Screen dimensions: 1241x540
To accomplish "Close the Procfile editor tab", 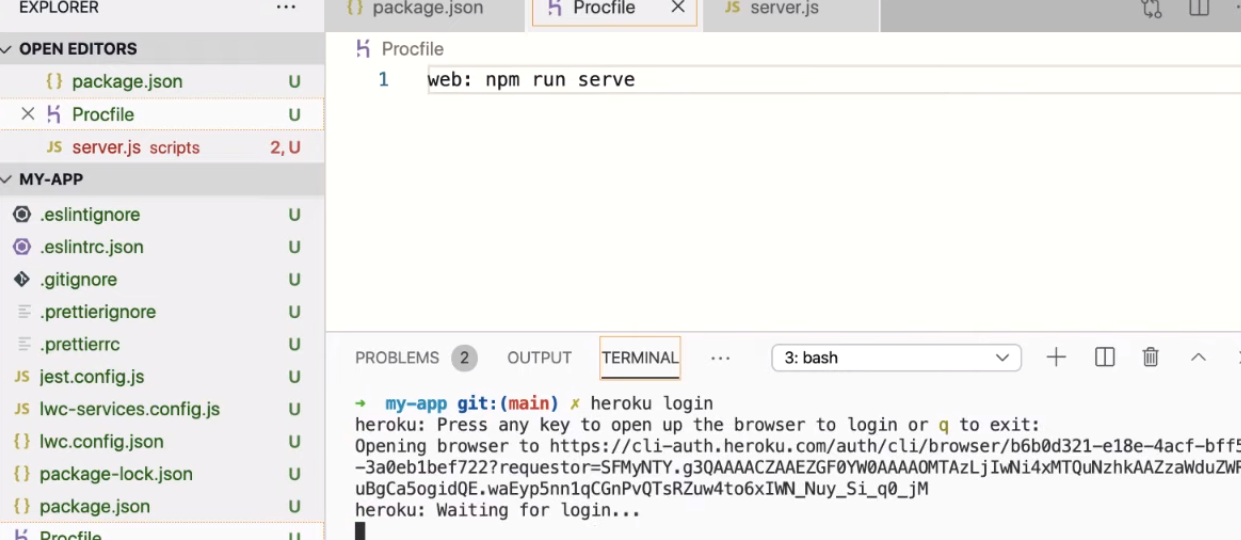I will tap(677, 8).
